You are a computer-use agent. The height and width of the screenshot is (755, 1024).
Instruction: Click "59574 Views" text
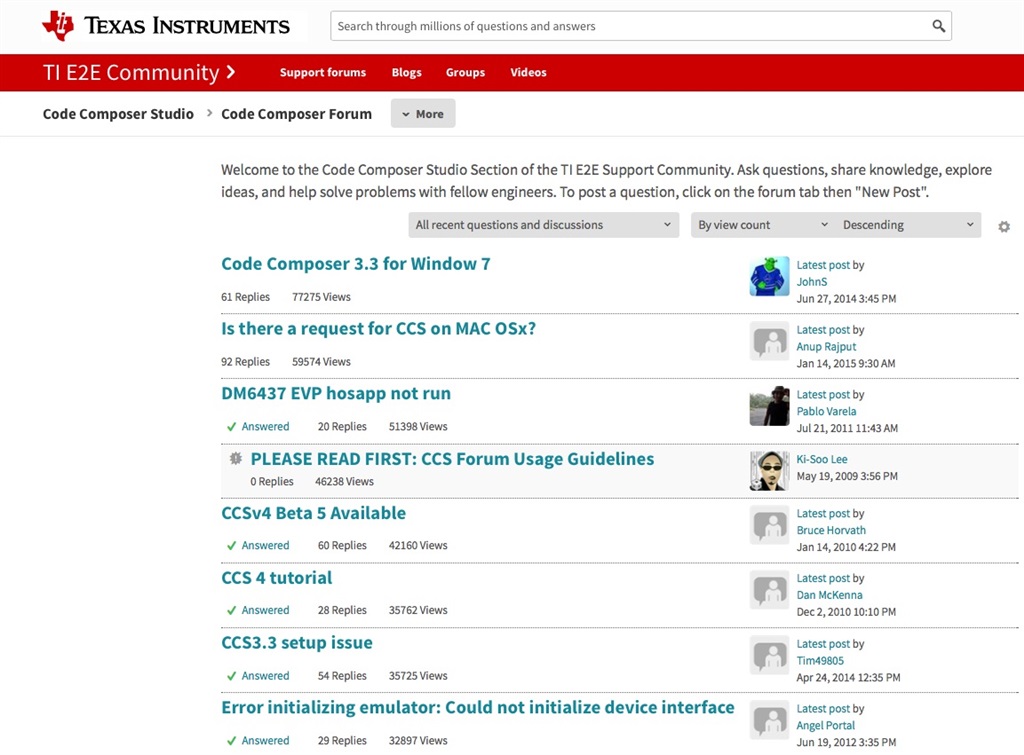click(321, 362)
